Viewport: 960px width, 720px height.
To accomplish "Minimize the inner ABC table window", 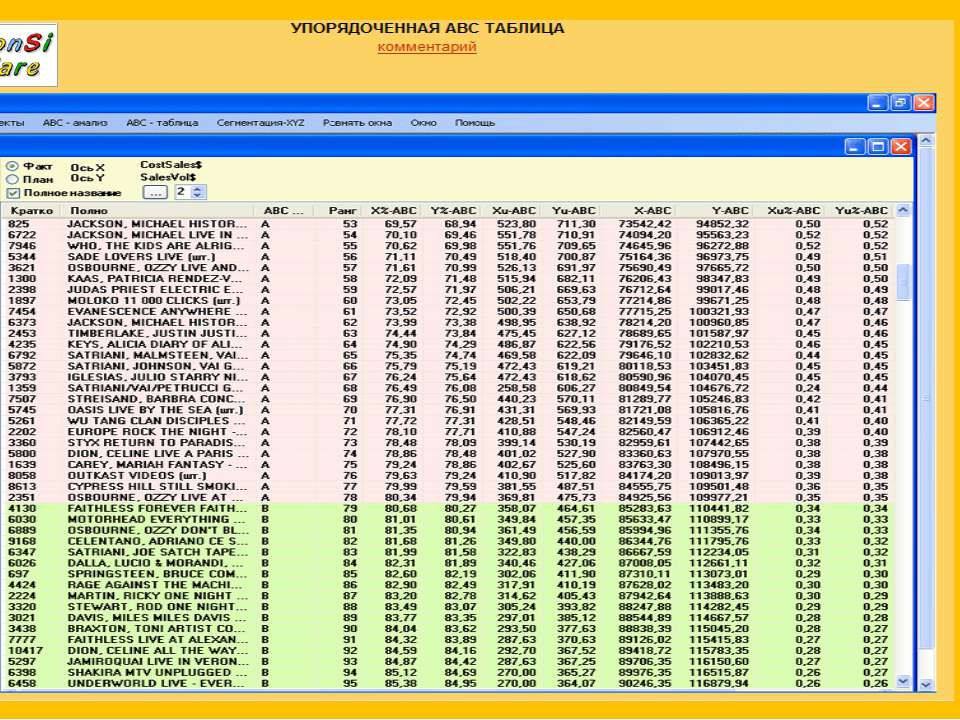I will coord(855,146).
